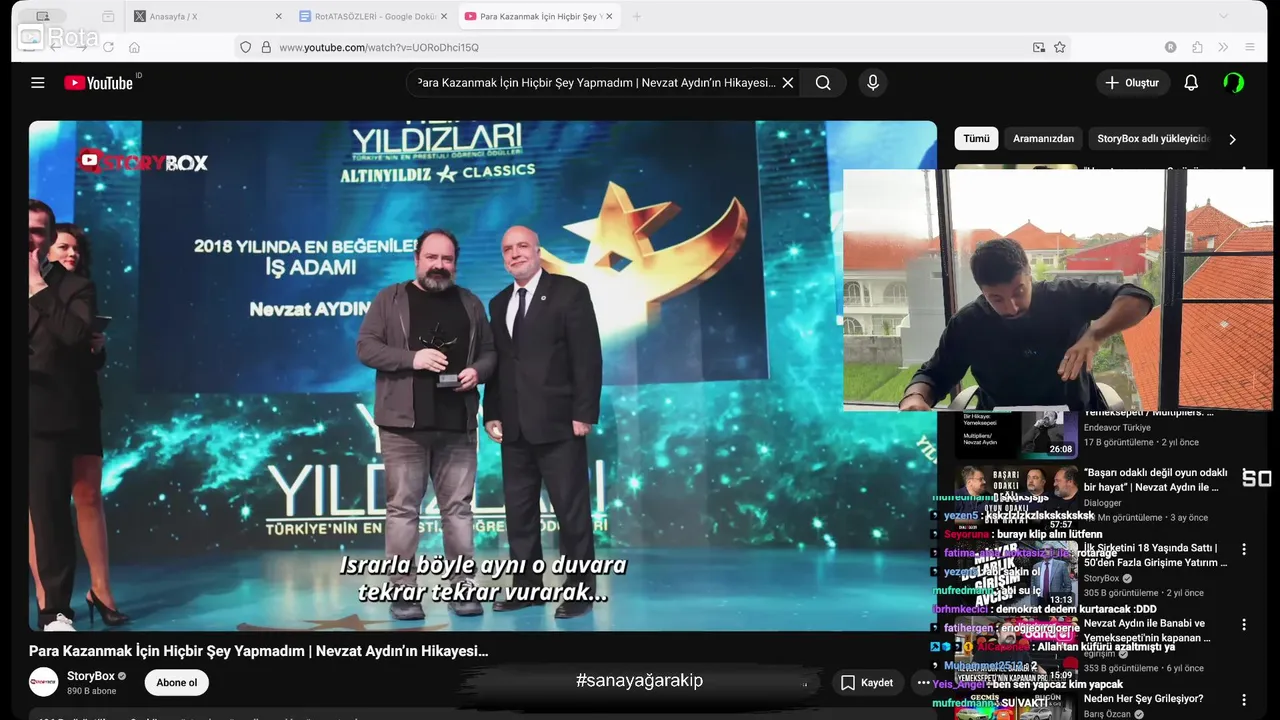The image size is (1280, 720).
Task: Close the Google Dokümanlar tab
Action: [444, 16]
